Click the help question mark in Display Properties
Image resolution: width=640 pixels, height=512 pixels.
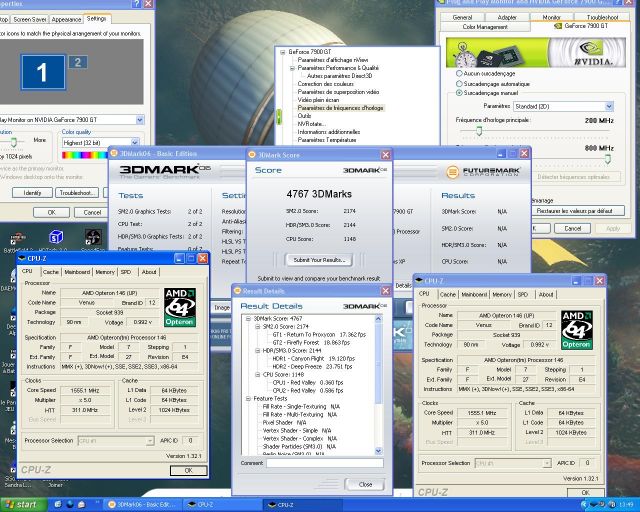coord(136,4)
